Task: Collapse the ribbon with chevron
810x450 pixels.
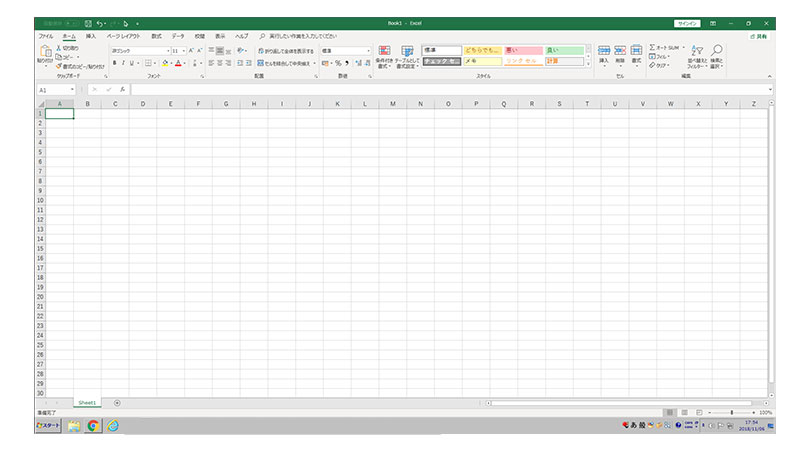Action: point(770,76)
